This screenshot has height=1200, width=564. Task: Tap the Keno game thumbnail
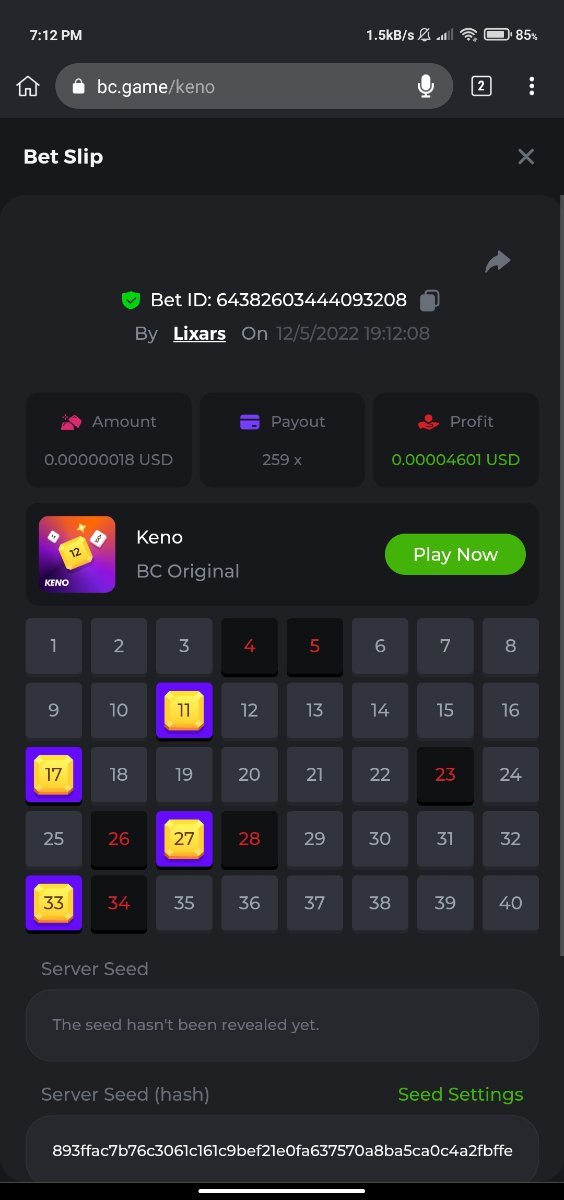pyautogui.click(x=77, y=554)
